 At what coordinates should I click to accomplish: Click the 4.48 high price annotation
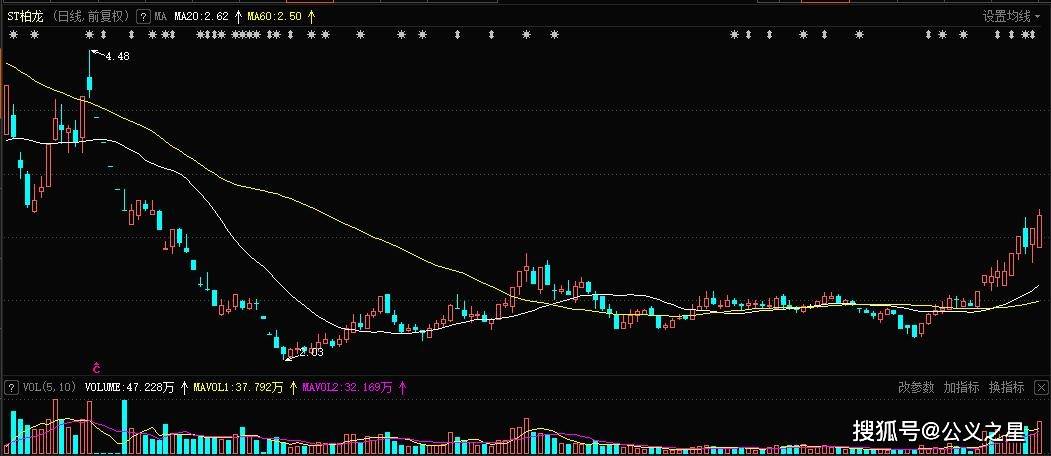[x=117, y=57]
